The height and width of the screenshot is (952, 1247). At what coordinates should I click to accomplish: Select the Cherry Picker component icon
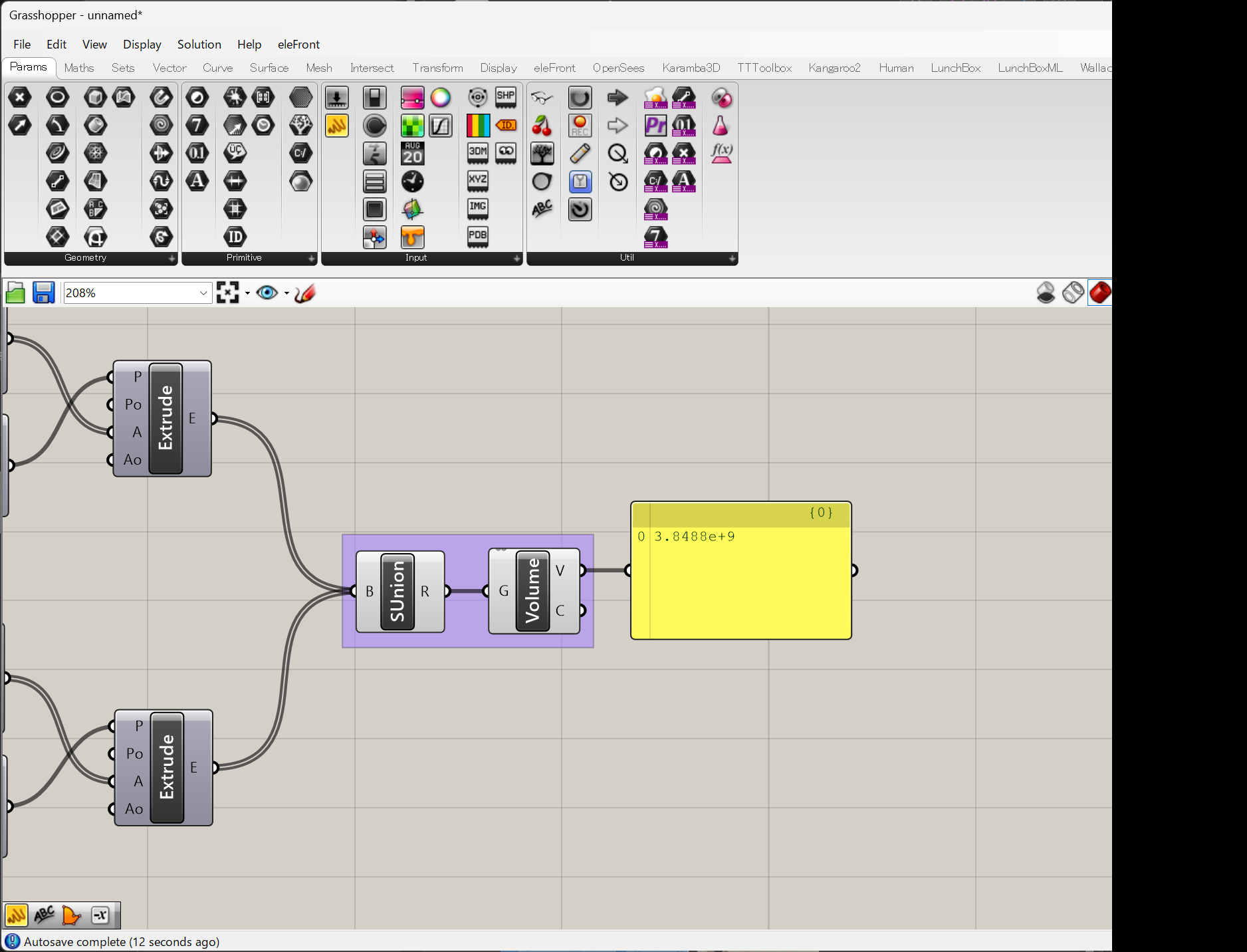coord(542,126)
